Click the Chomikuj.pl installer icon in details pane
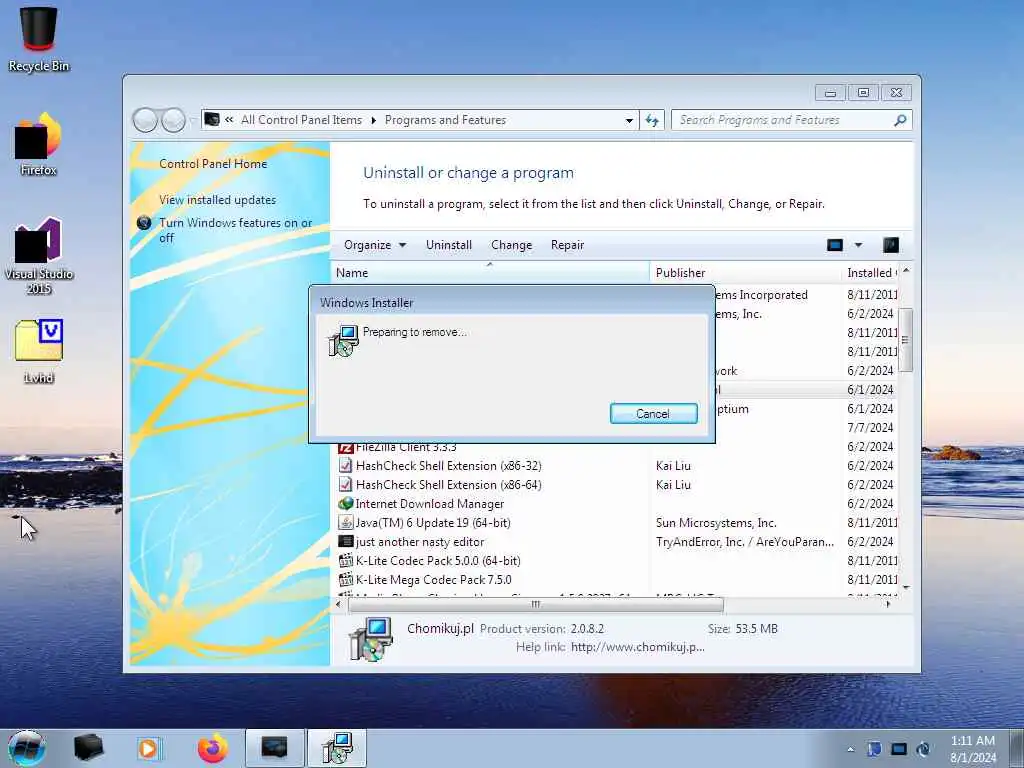Screen dimensions: 1024x768 click(370, 639)
